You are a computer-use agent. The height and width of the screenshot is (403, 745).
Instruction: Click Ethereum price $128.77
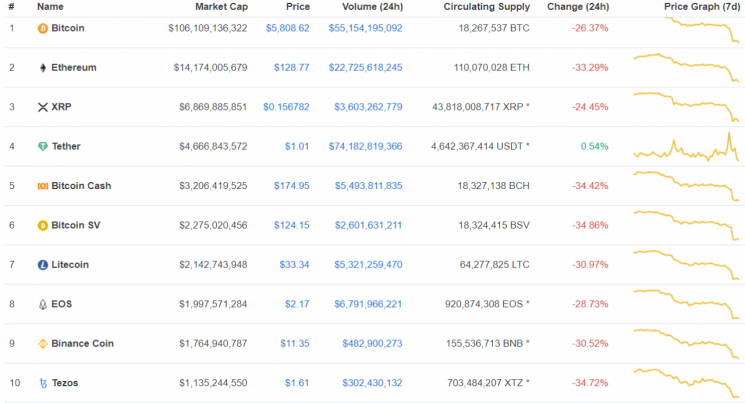coord(292,67)
